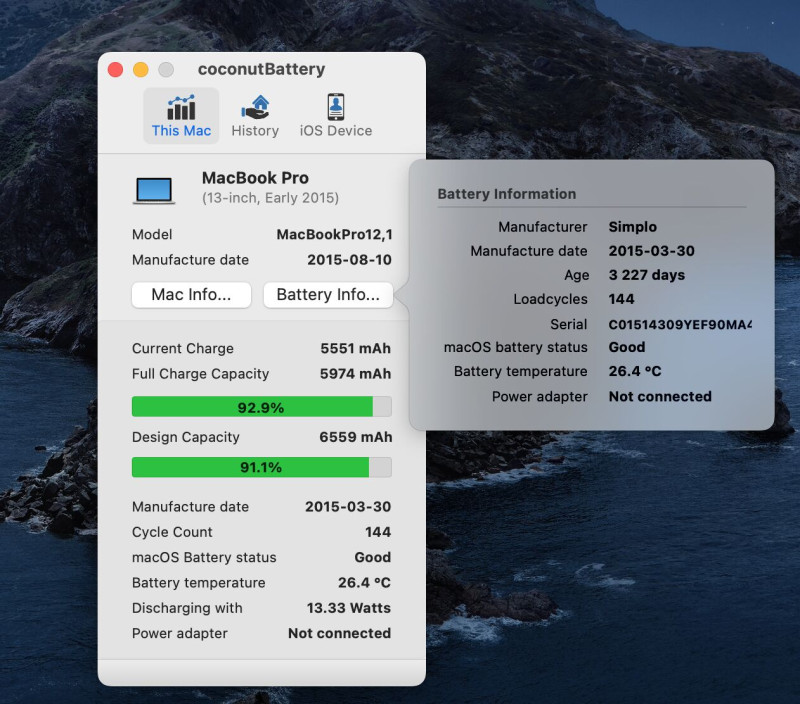Image resolution: width=800 pixels, height=704 pixels.
Task: Click the Battery temperature label in main window
Action: 198,583
